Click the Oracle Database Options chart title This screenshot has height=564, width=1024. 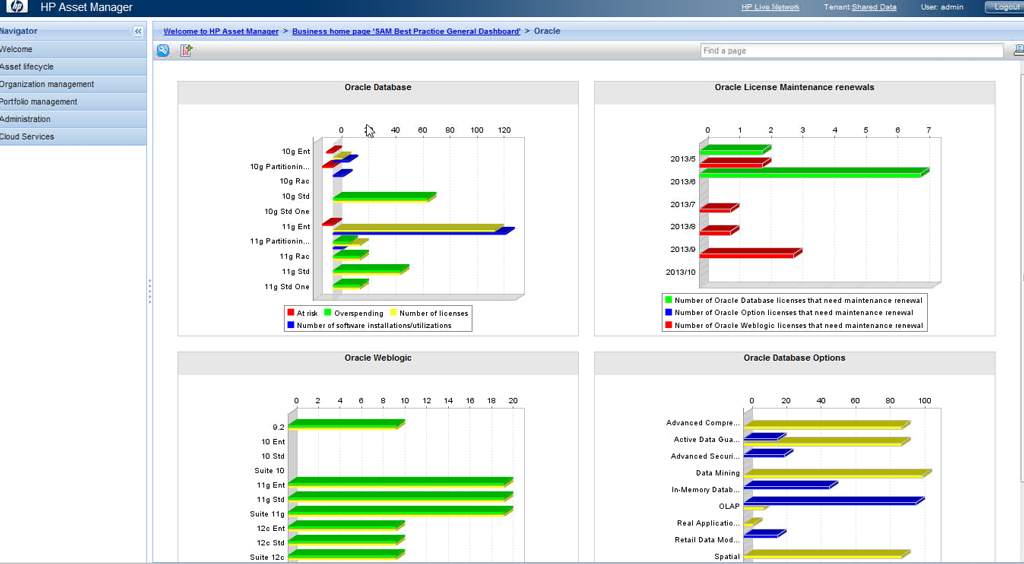tap(794, 358)
